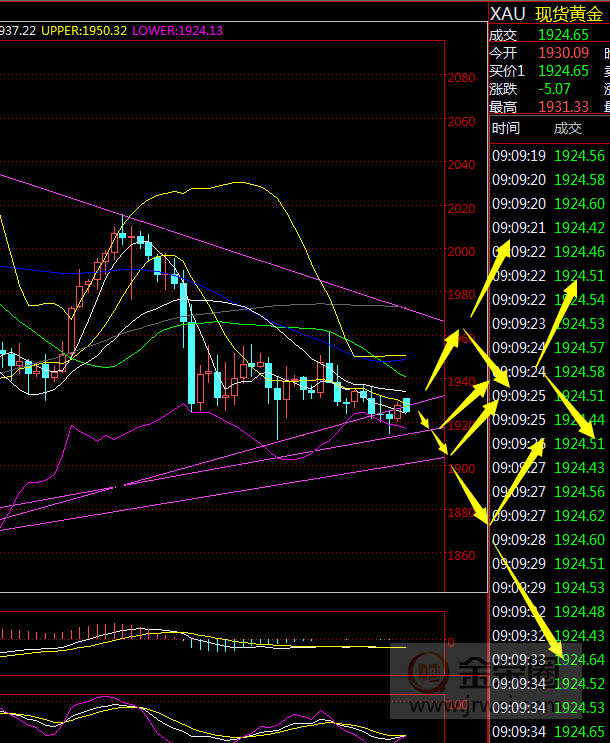Click the 1860 price axis label
Screen dimensions: 610x743
pos(461,556)
